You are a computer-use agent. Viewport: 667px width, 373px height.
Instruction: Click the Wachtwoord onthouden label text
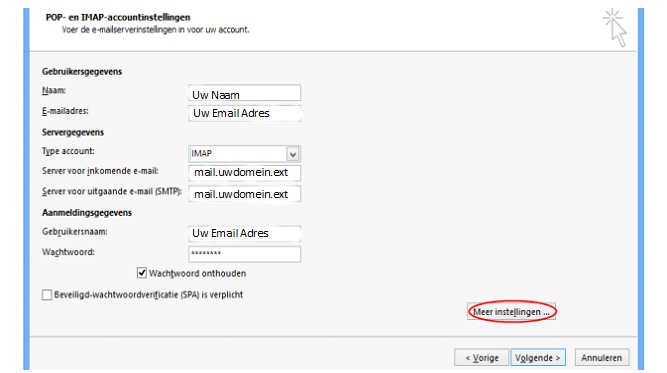point(197,273)
